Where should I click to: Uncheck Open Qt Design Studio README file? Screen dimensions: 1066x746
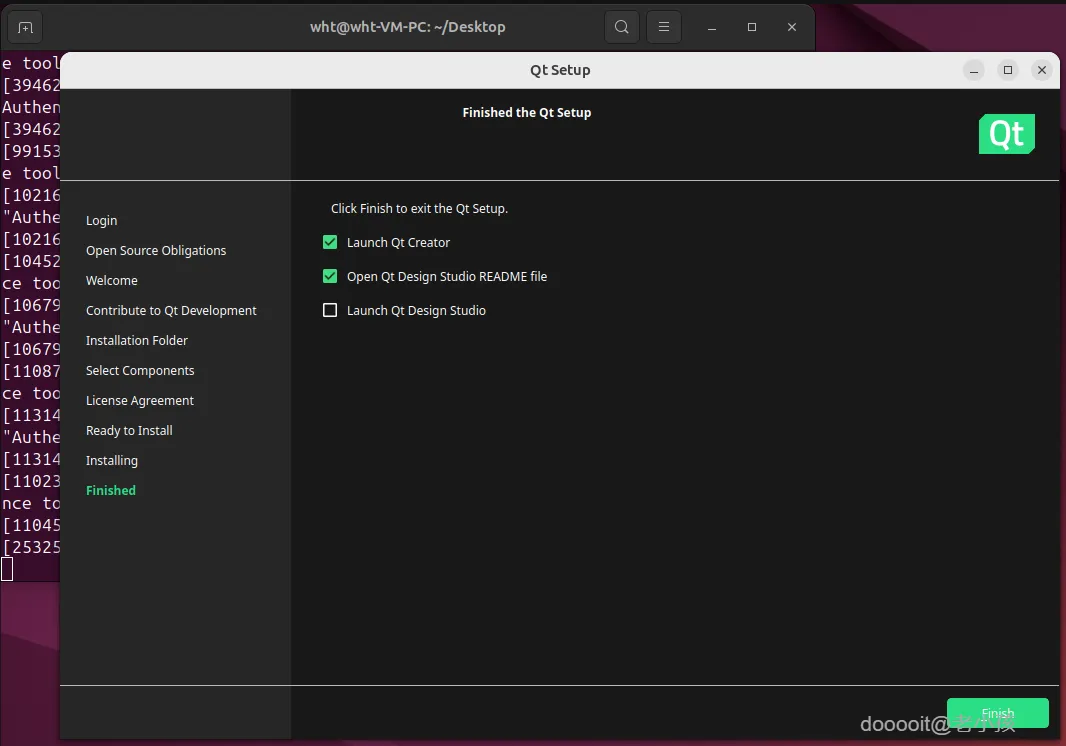[330, 276]
